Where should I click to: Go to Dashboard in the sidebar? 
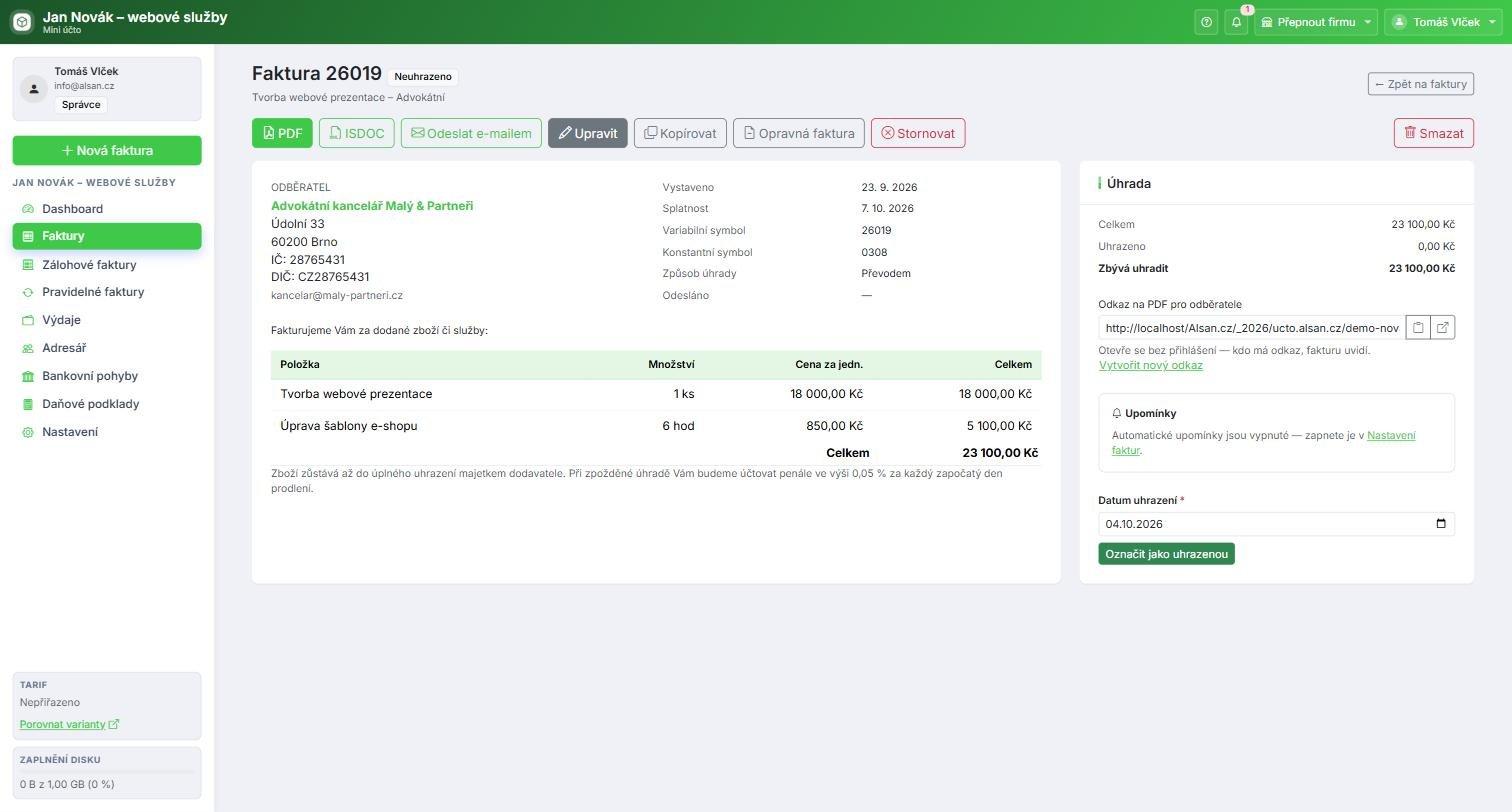click(x=107, y=209)
